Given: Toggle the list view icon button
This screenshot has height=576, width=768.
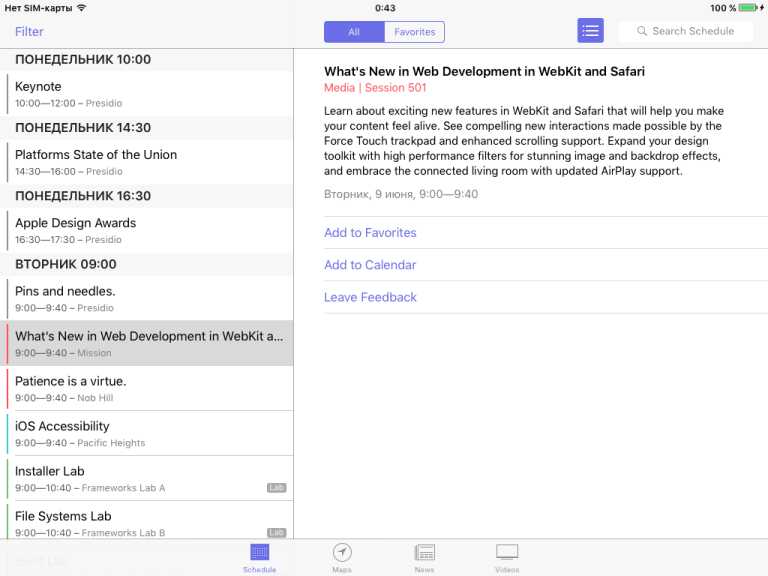Looking at the screenshot, I should click(590, 31).
